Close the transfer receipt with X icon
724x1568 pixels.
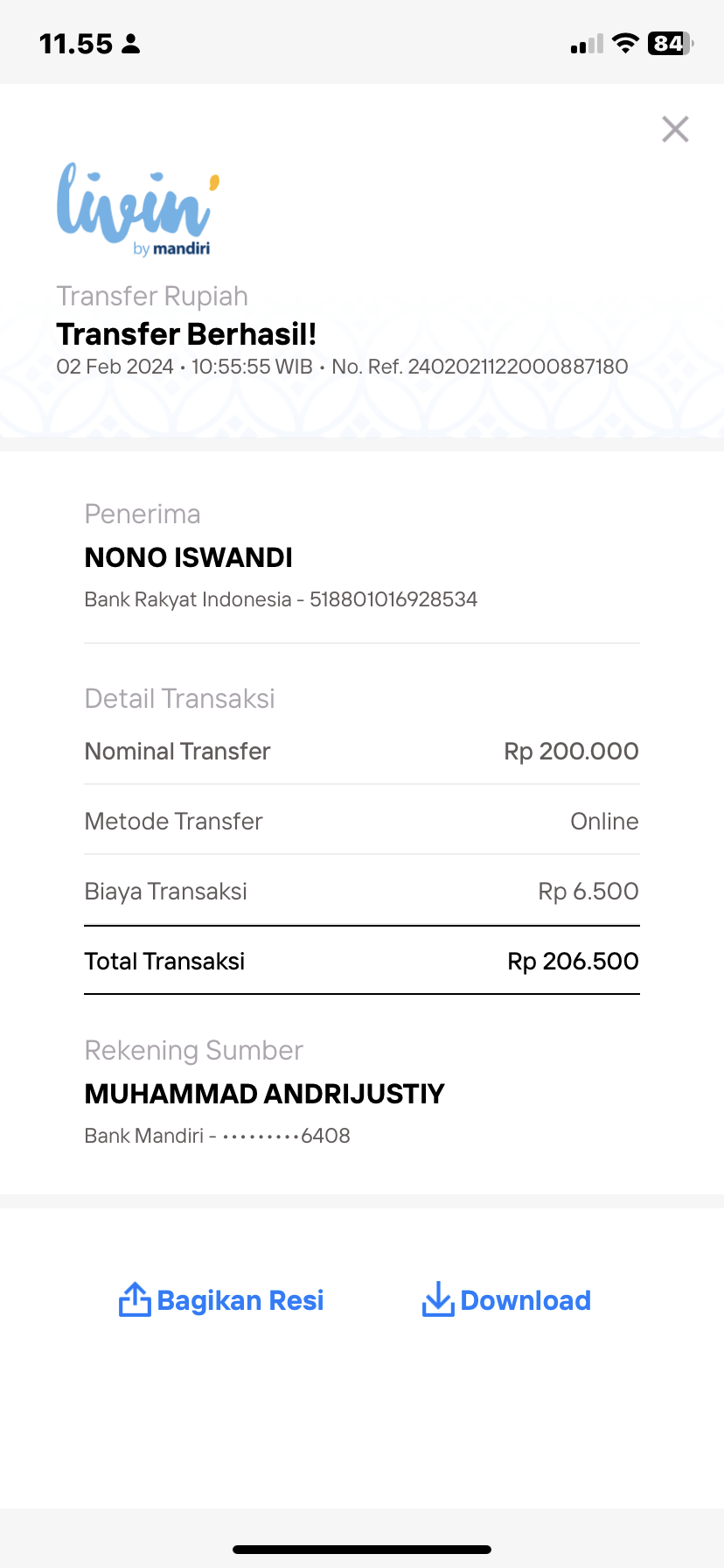[x=675, y=129]
